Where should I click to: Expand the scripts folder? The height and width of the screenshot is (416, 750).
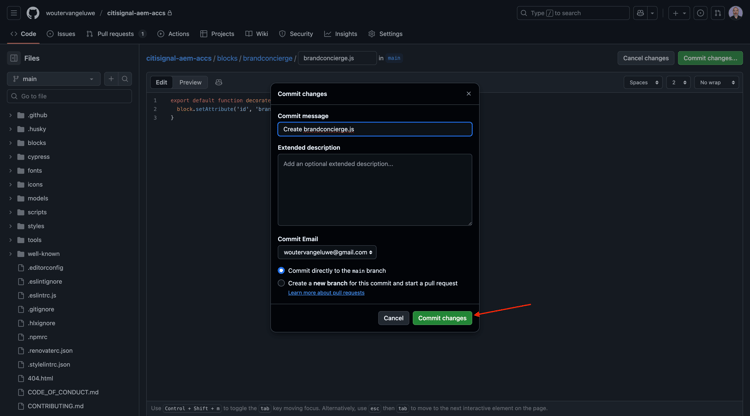[x=11, y=212]
